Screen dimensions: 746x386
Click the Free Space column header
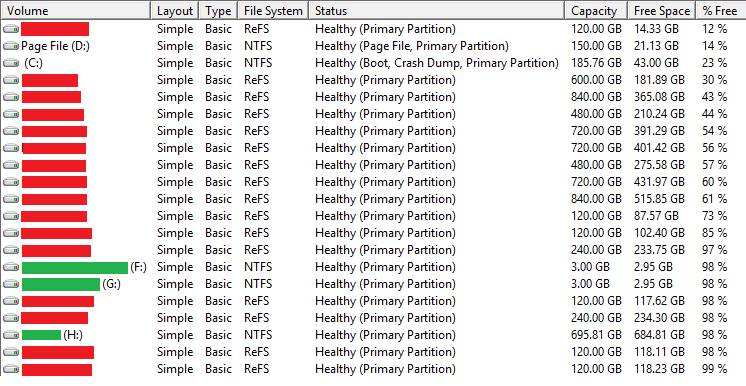pos(662,10)
